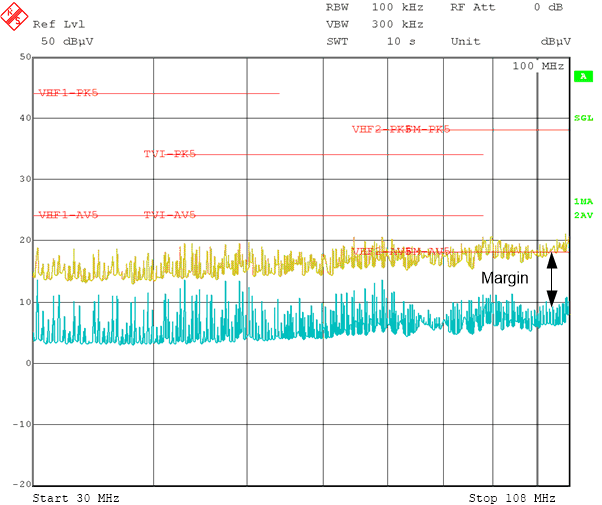This screenshot has width=602, height=505.
Task: Select the VHF1-AV5 limit line label
Action: (68, 215)
